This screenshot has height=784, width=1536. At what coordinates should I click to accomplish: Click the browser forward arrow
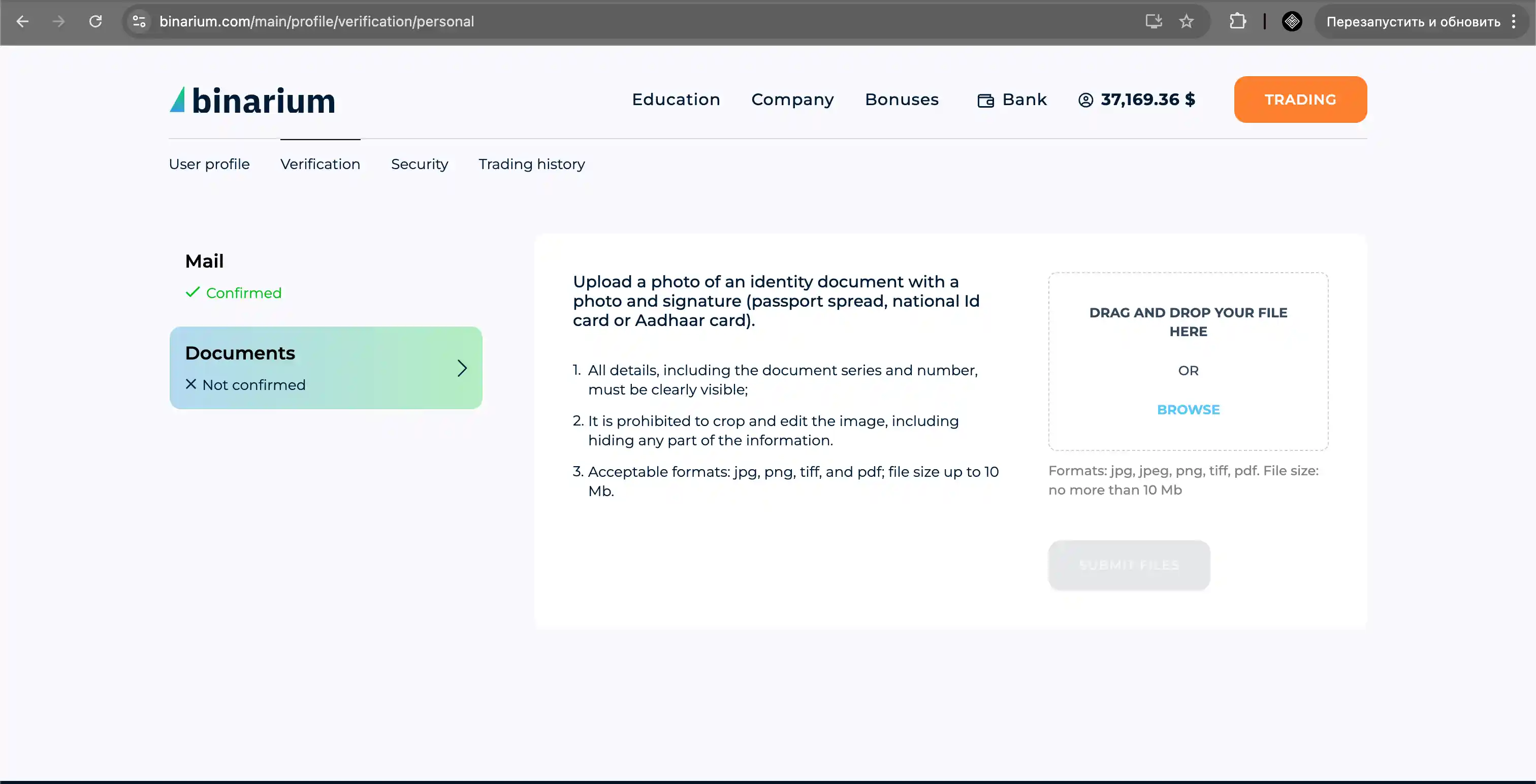coord(58,21)
